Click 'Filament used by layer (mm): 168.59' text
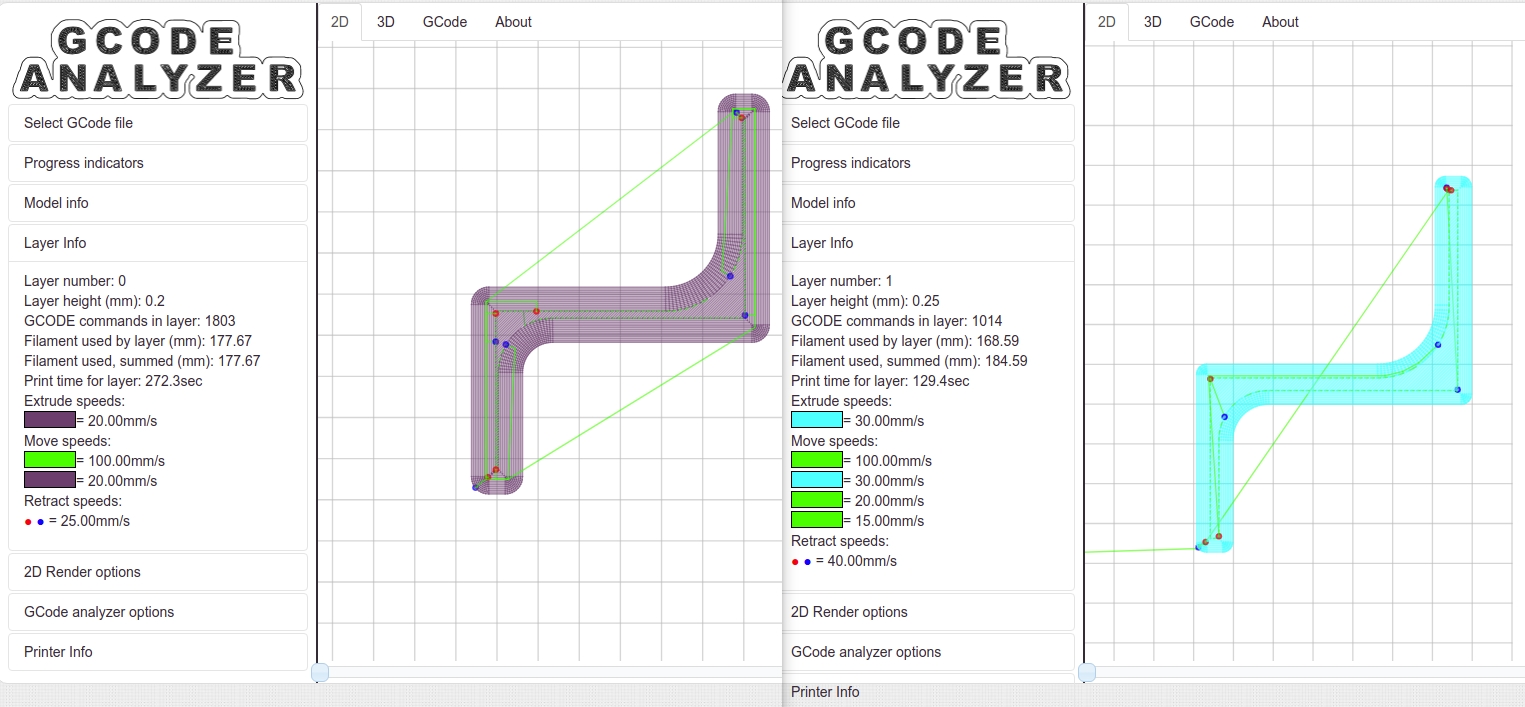The height and width of the screenshot is (707, 1525). (905, 341)
